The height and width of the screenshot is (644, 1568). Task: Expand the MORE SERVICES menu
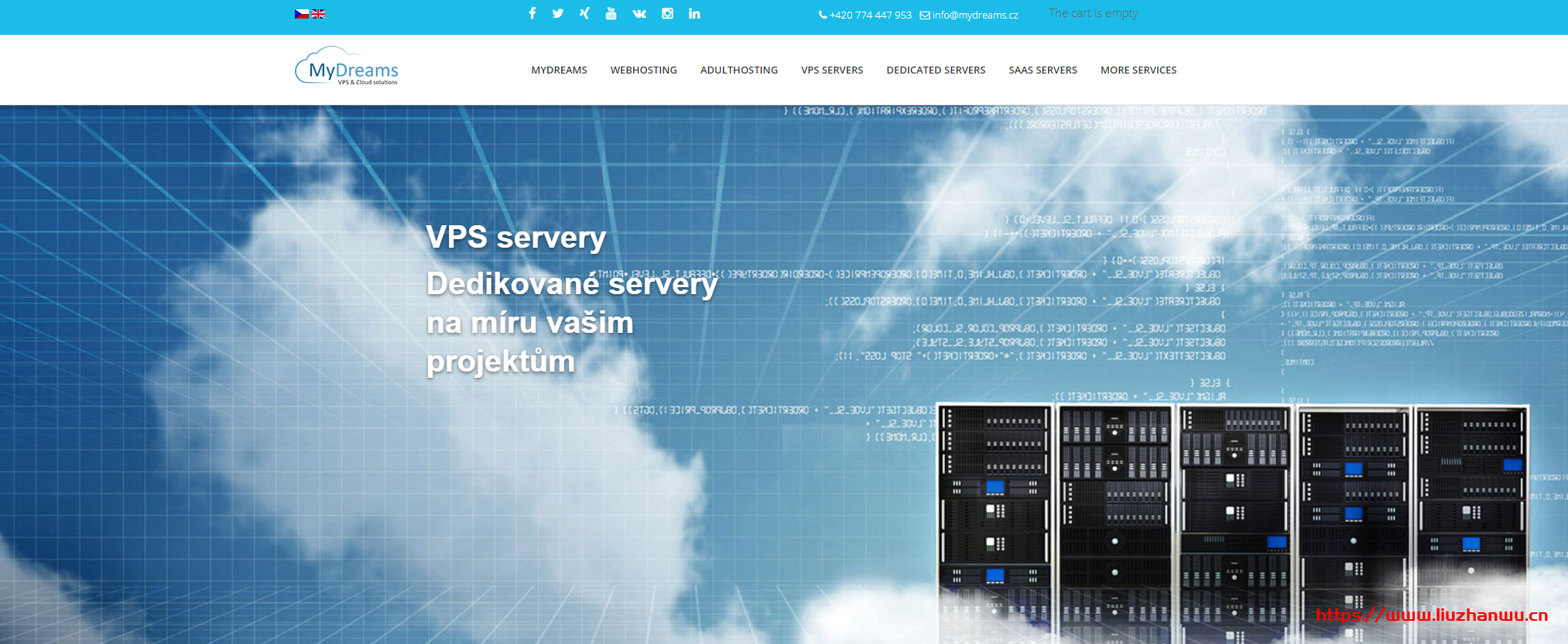click(x=1138, y=70)
